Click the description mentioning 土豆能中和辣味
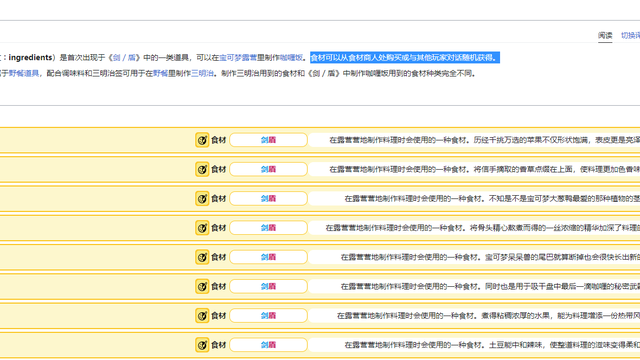Viewport: 640px width, 360px height. [x=492, y=345]
